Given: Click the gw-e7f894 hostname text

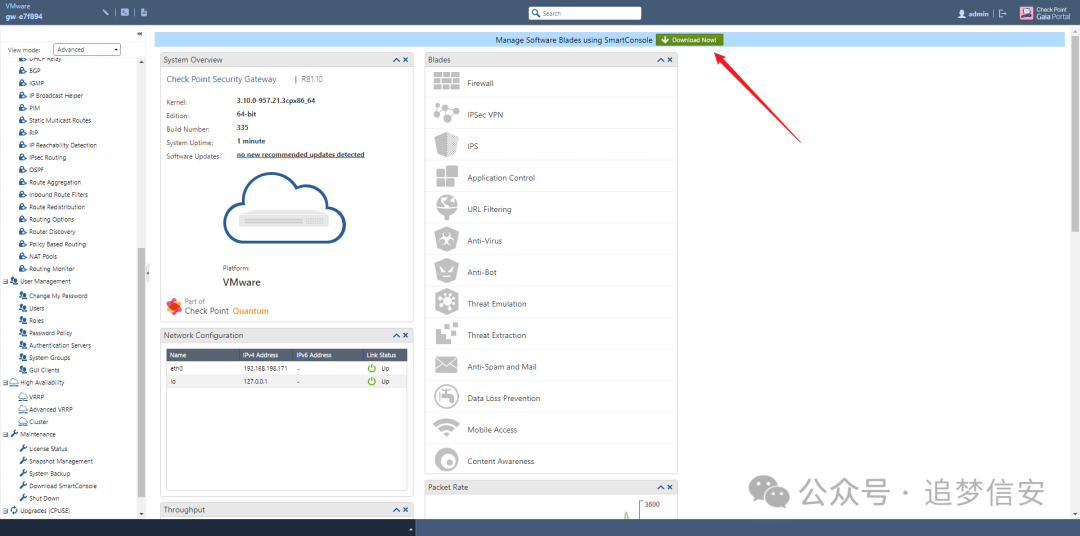Looking at the screenshot, I should [24, 17].
